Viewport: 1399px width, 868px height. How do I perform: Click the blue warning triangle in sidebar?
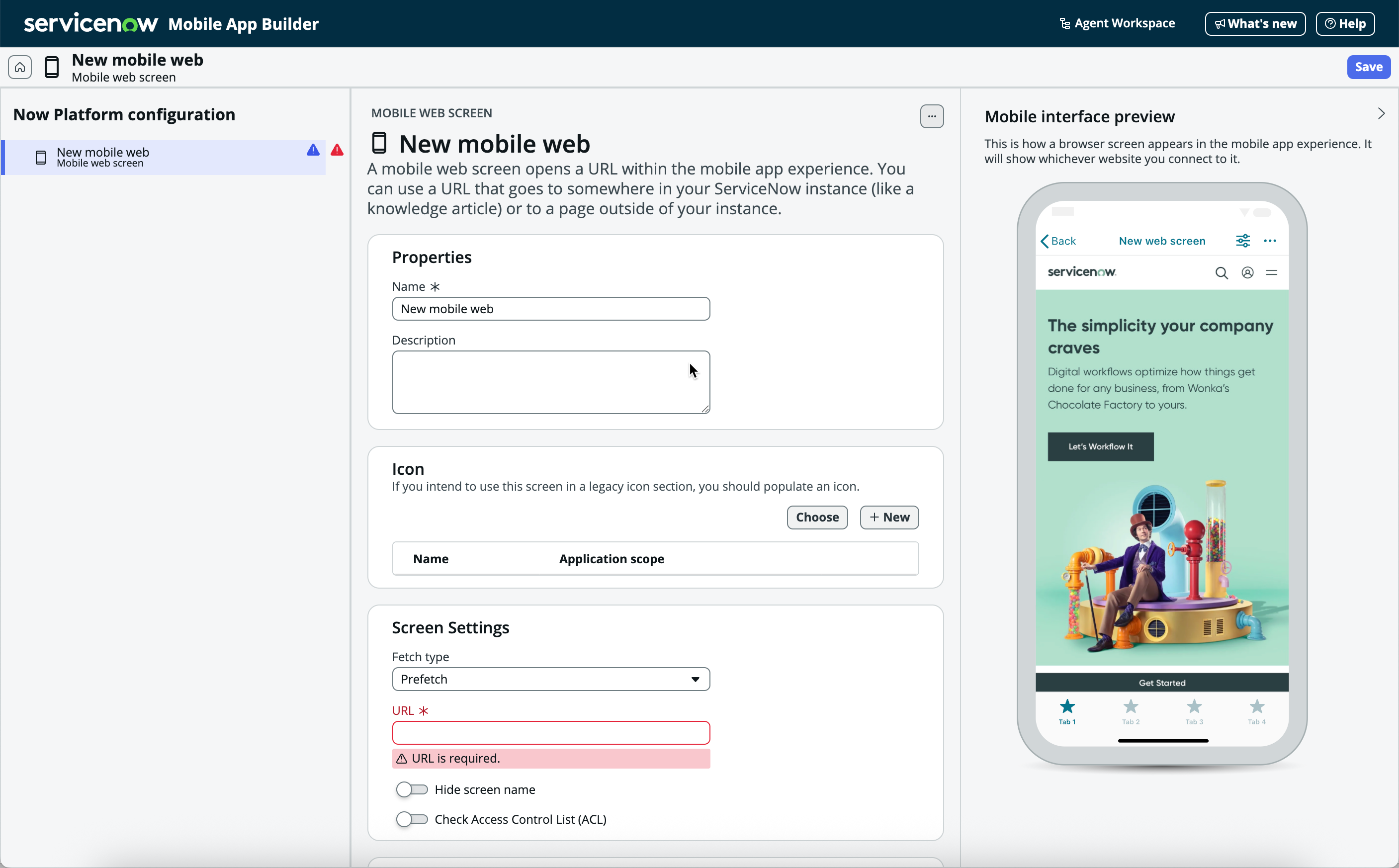coord(313,151)
